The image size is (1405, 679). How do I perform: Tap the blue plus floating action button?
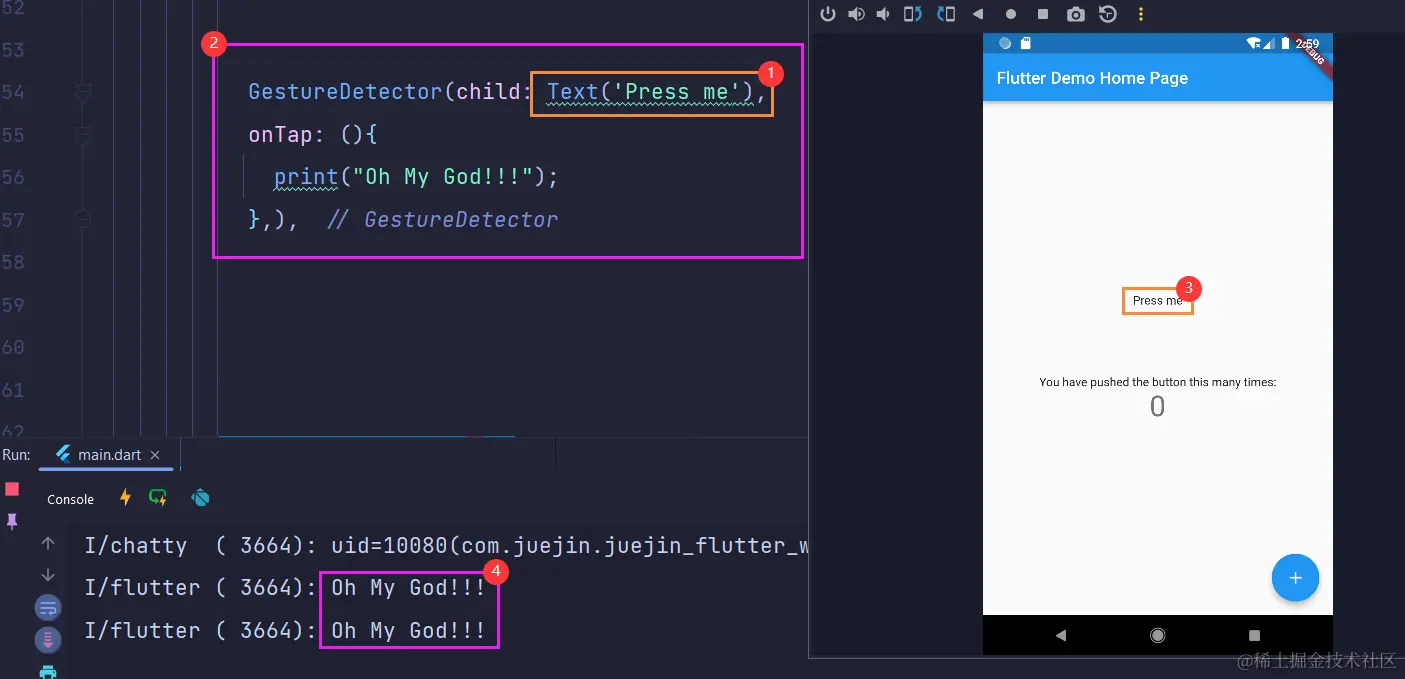pos(1295,578)
